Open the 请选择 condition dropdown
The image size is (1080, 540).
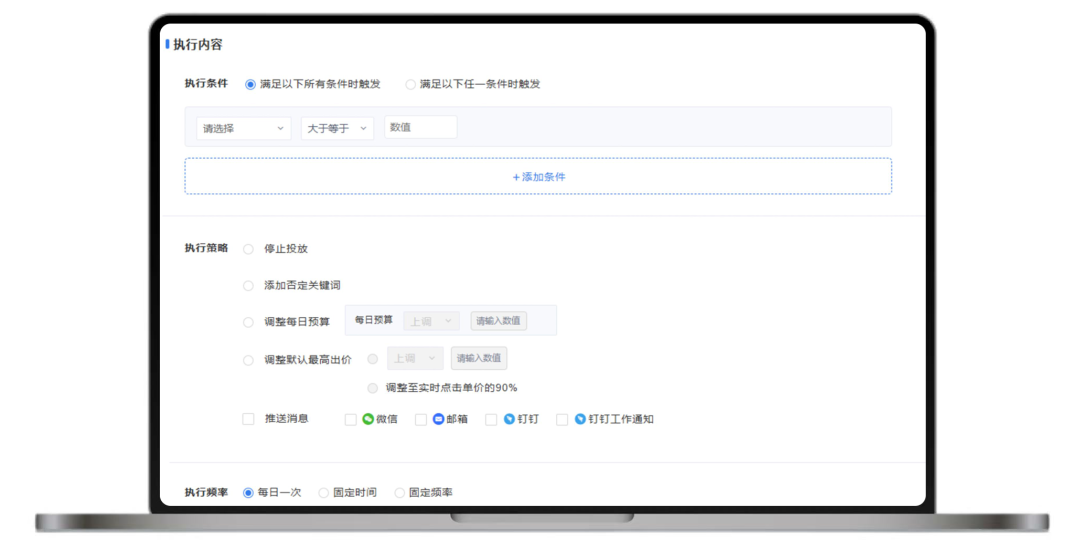click(244, 128)
